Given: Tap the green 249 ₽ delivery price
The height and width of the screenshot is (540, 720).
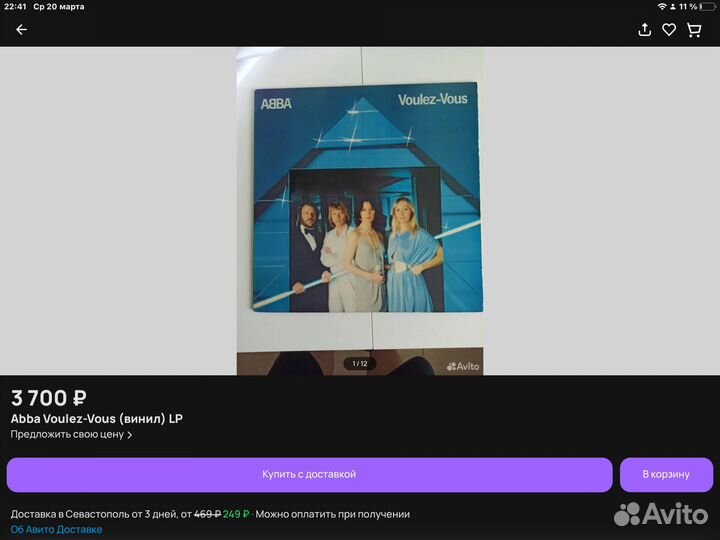Looking at the screenshot, I should tap(236, 514).
